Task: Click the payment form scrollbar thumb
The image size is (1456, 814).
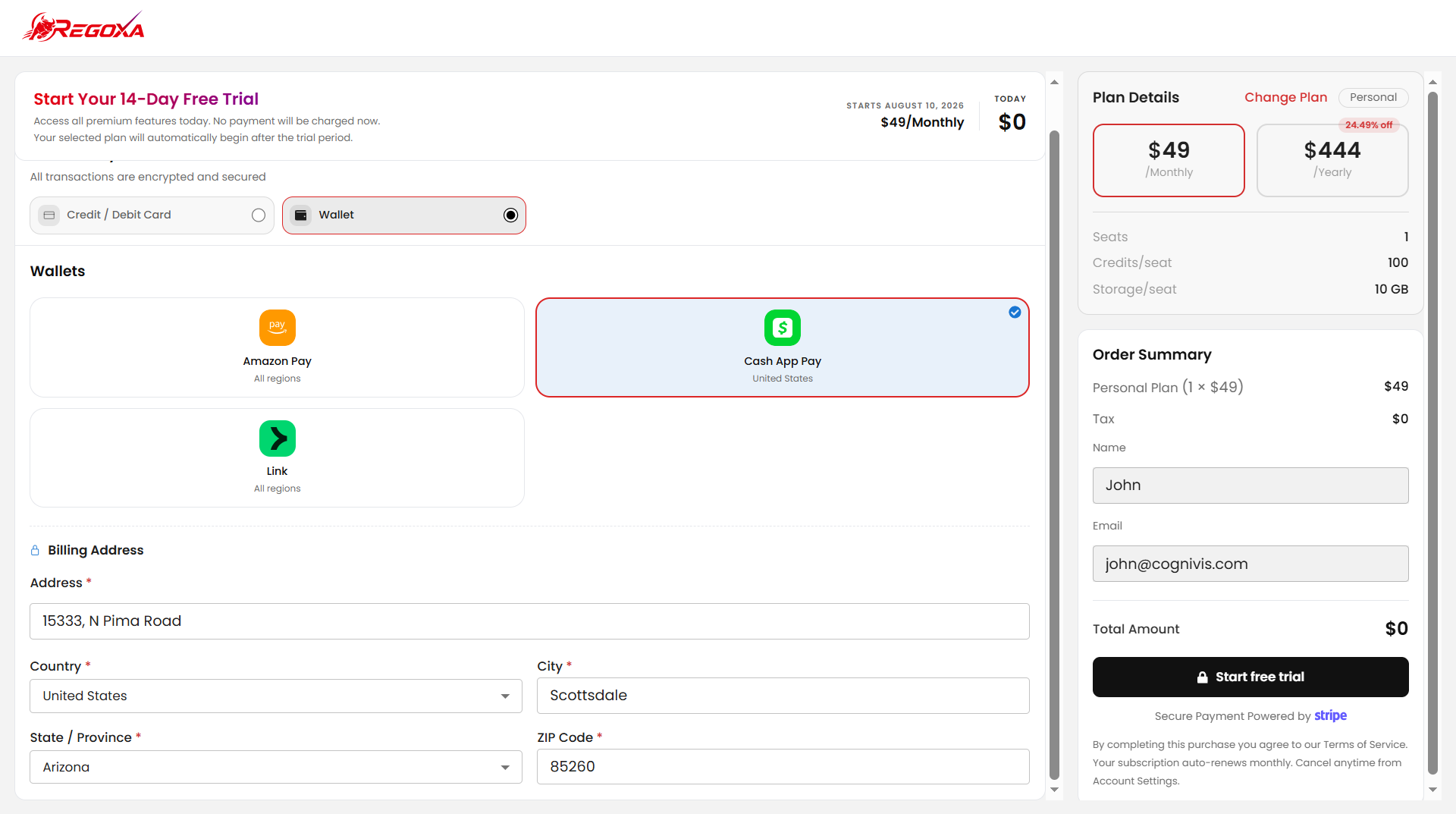Action: point(1054,455)
